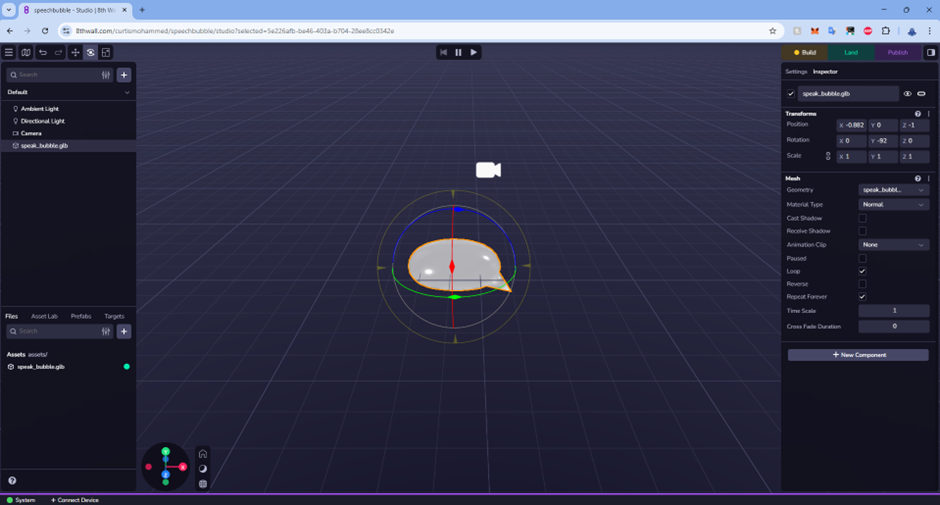Open the Material Type dropdown
The width and height of the screenshot is (940, 505).
click(893, 204)
